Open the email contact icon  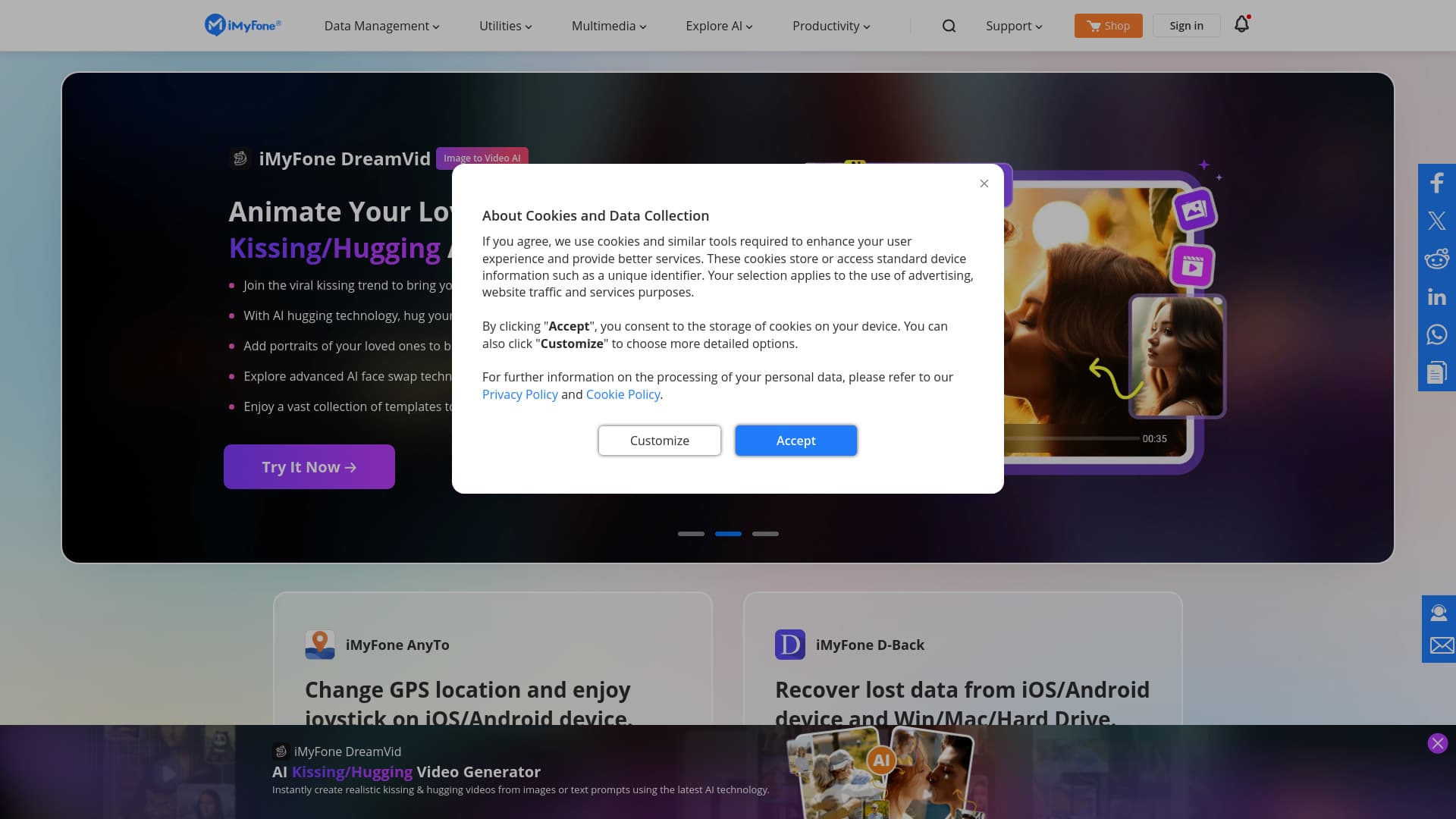click(x=1439, y=645)
